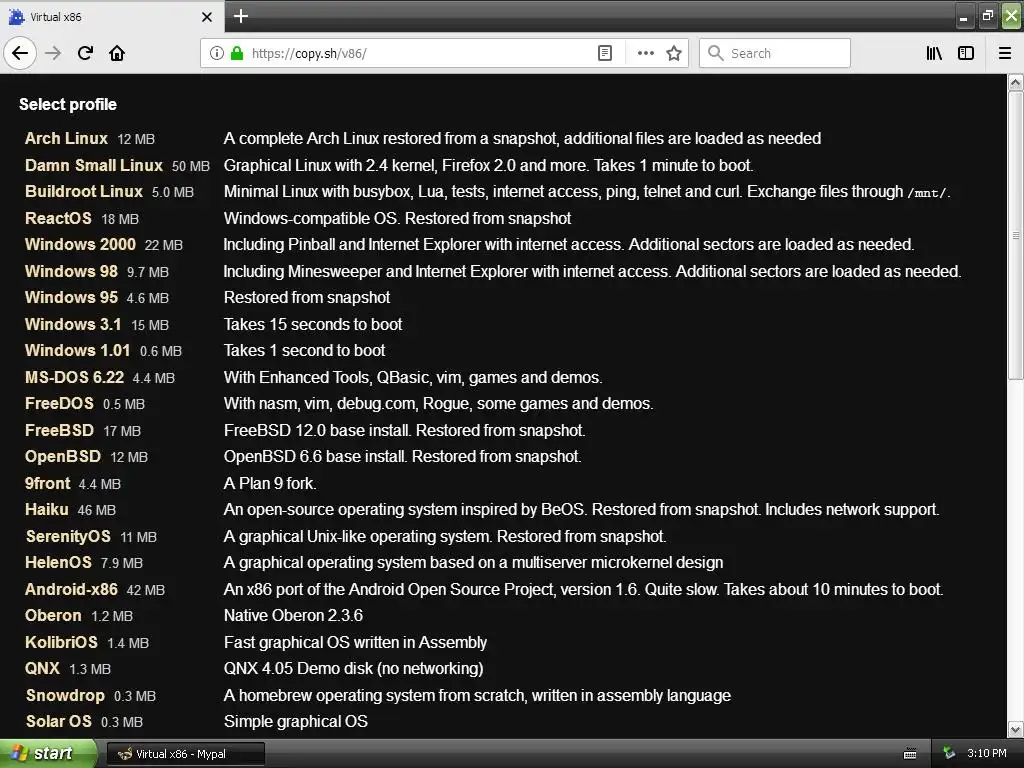Select the Virtual x86 browser tab
The height and width of the screenshot is (768, 1024).
[112, 17]
